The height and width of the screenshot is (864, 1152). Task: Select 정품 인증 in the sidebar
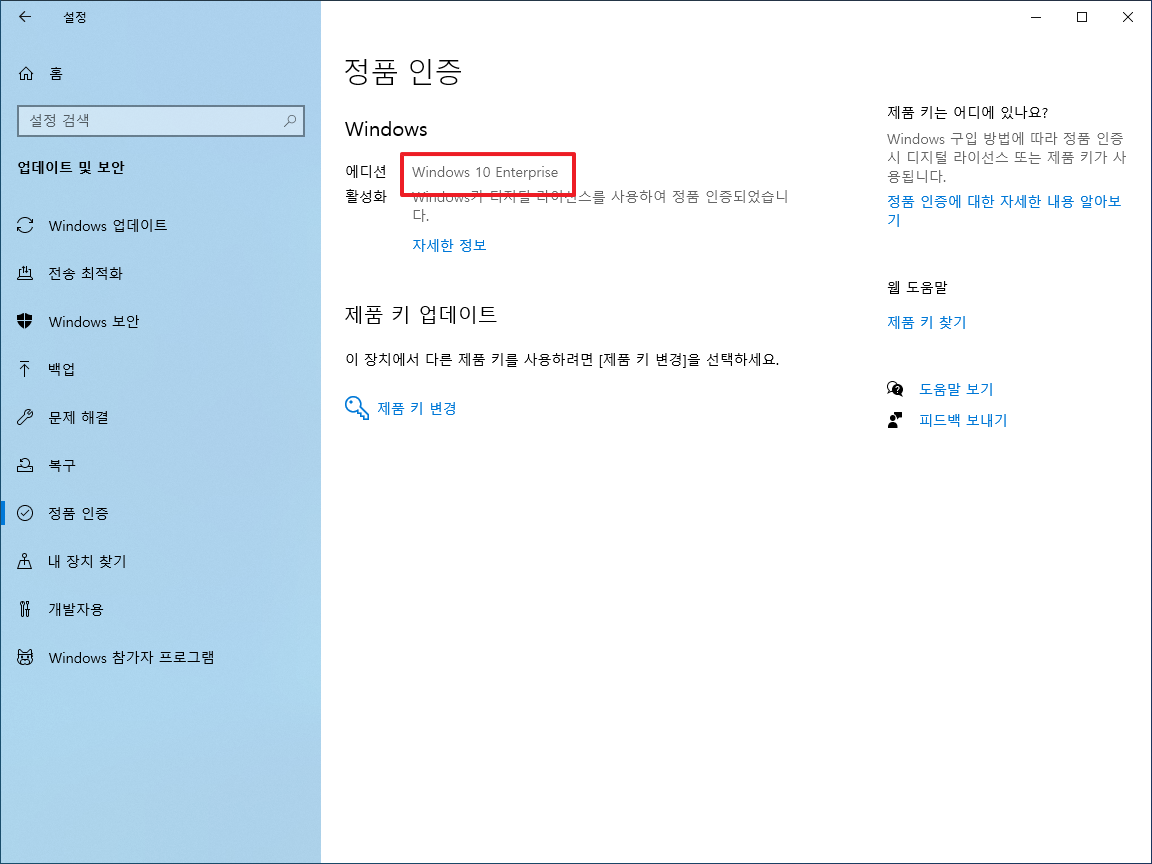(x=79, y=513)
